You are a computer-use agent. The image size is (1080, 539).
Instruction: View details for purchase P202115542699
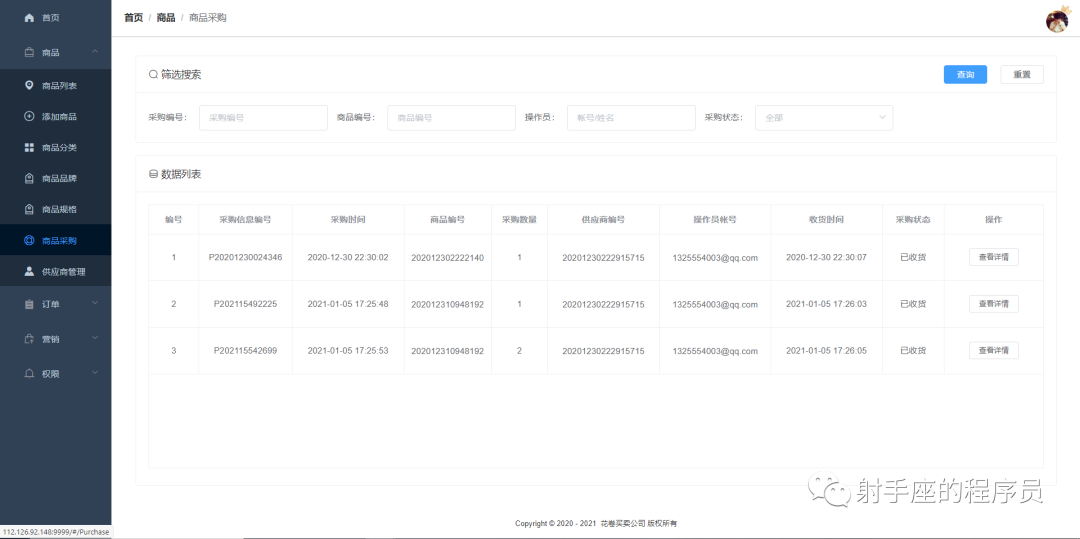(993, 350)
